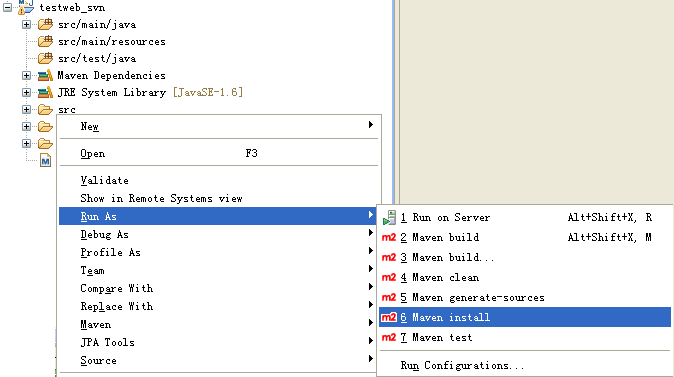Choose Open from the context menu
Screen dimensions: 674x377
tap(219, 153)
